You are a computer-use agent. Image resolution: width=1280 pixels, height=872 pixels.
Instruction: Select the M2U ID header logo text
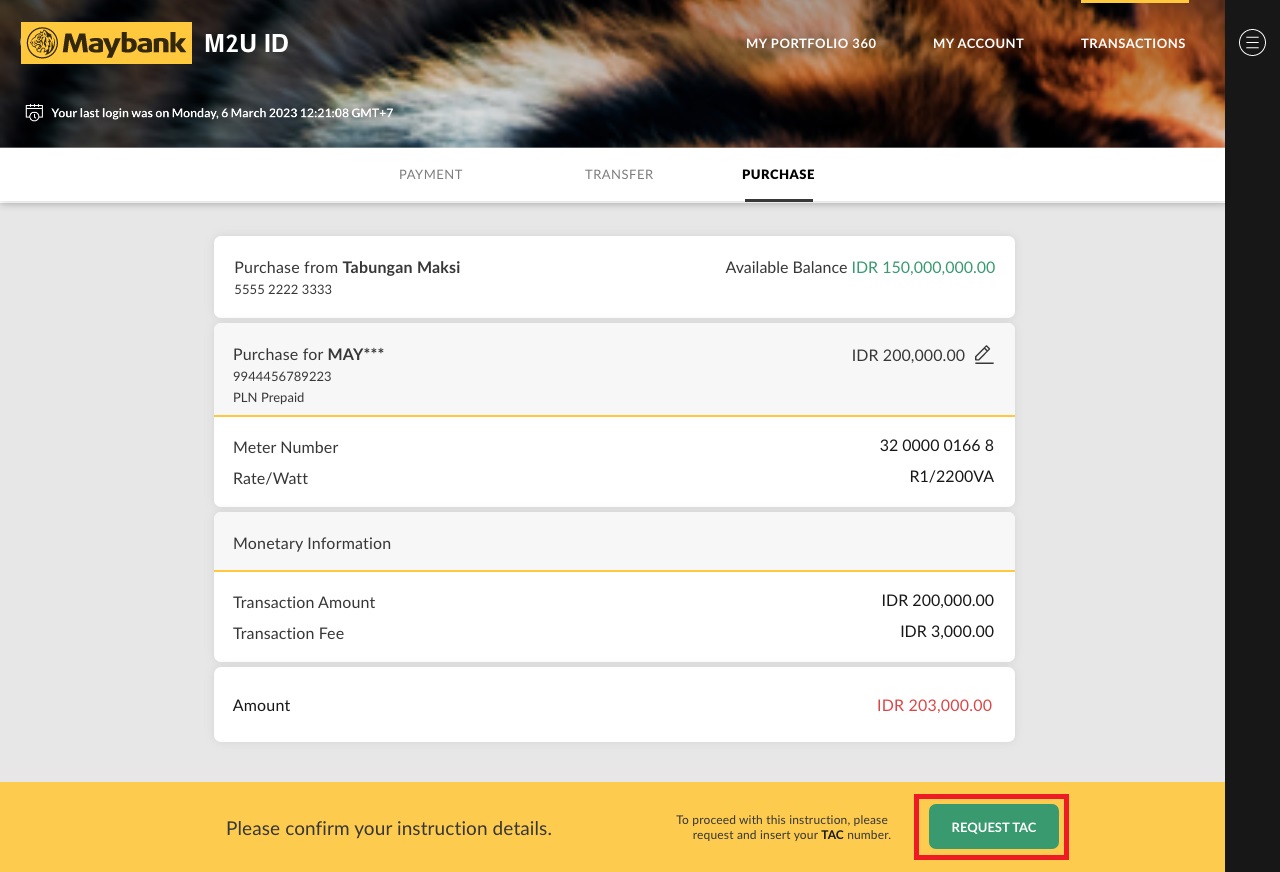click(x=246, y=43)
